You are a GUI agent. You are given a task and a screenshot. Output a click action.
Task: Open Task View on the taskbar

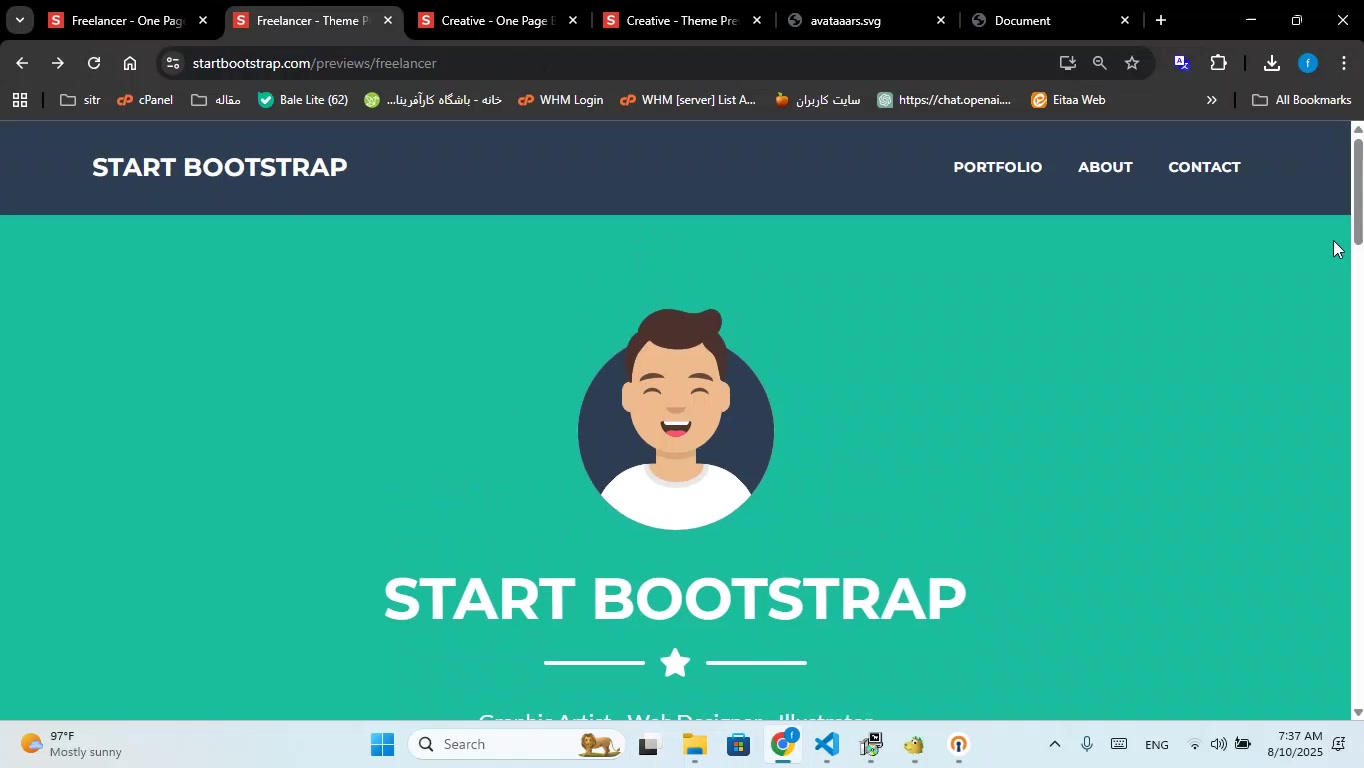click(x=650, y=744)
